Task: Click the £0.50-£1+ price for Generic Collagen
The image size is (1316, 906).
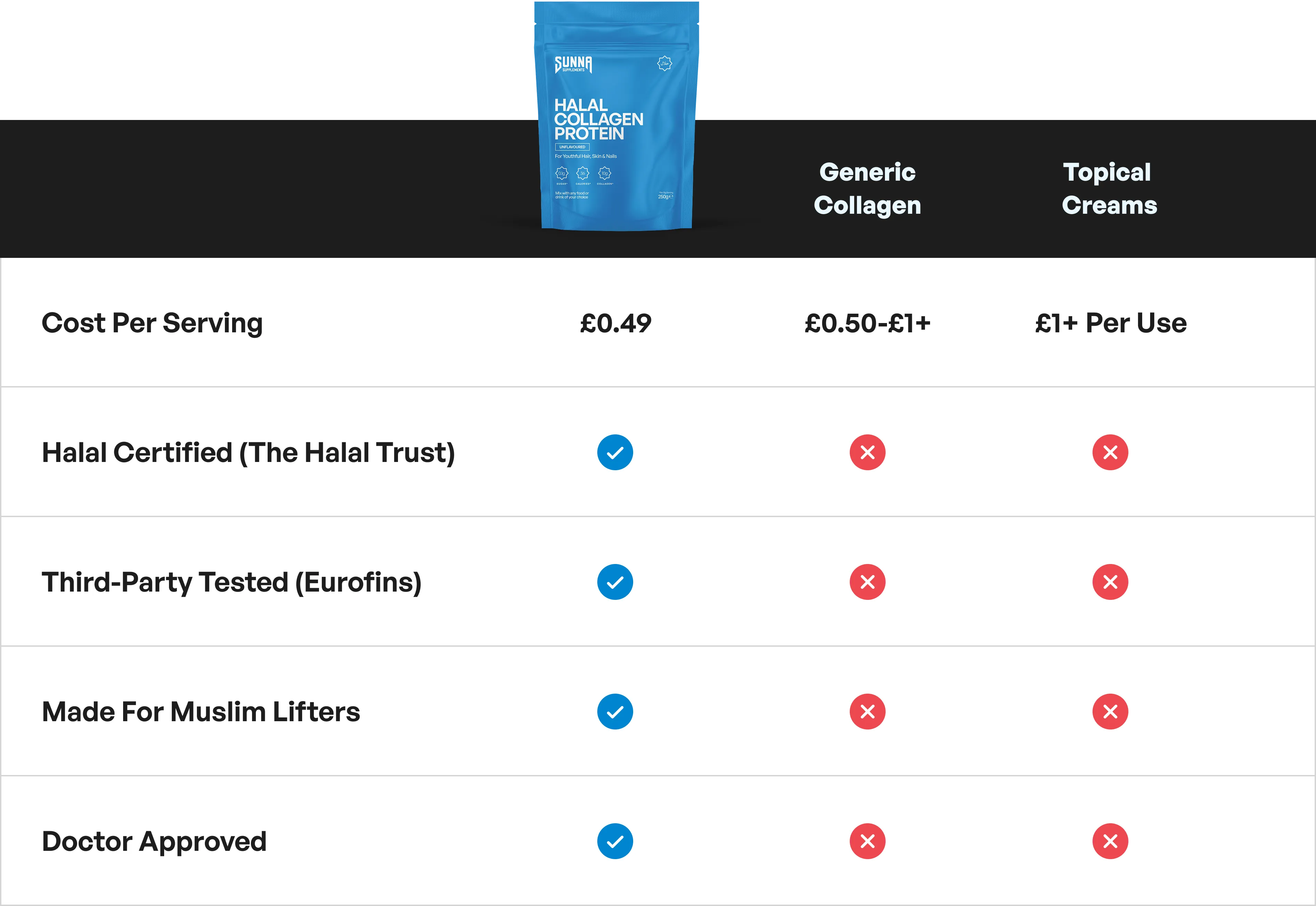Action: [867, 323]
